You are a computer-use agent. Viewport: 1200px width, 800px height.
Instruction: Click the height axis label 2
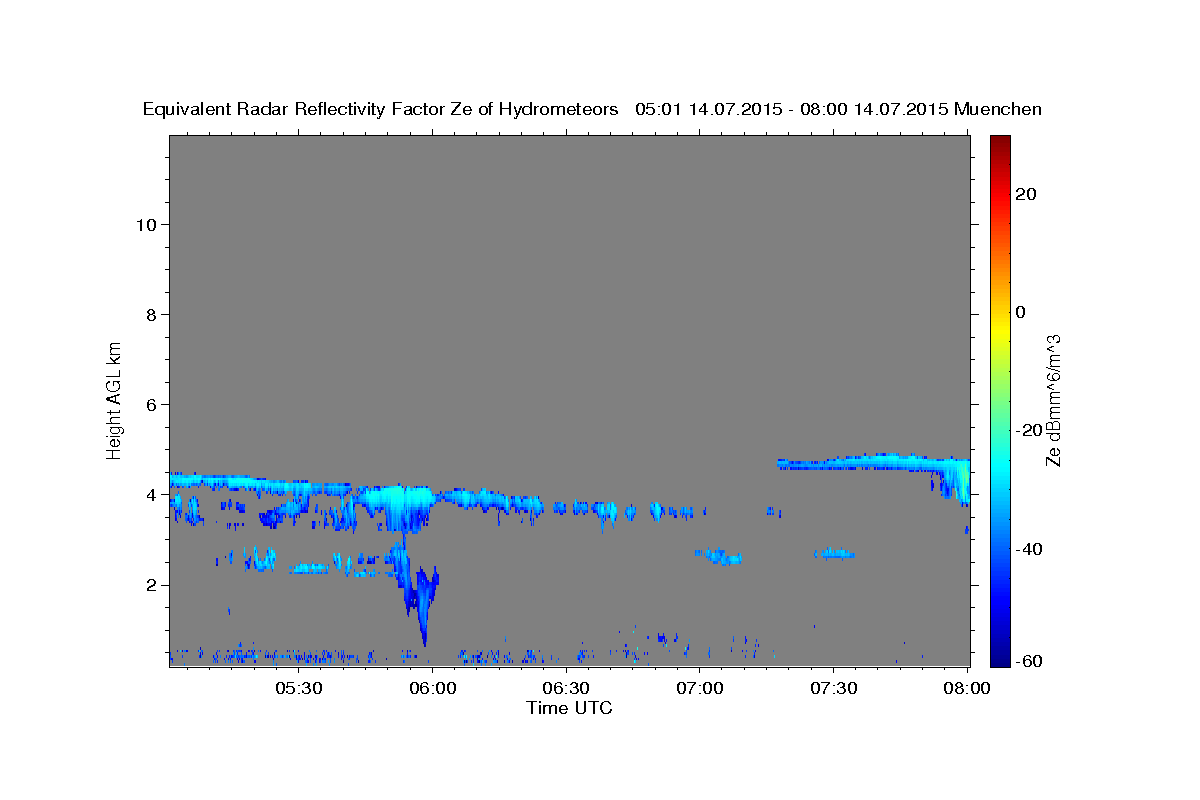(x=151, y=585)
